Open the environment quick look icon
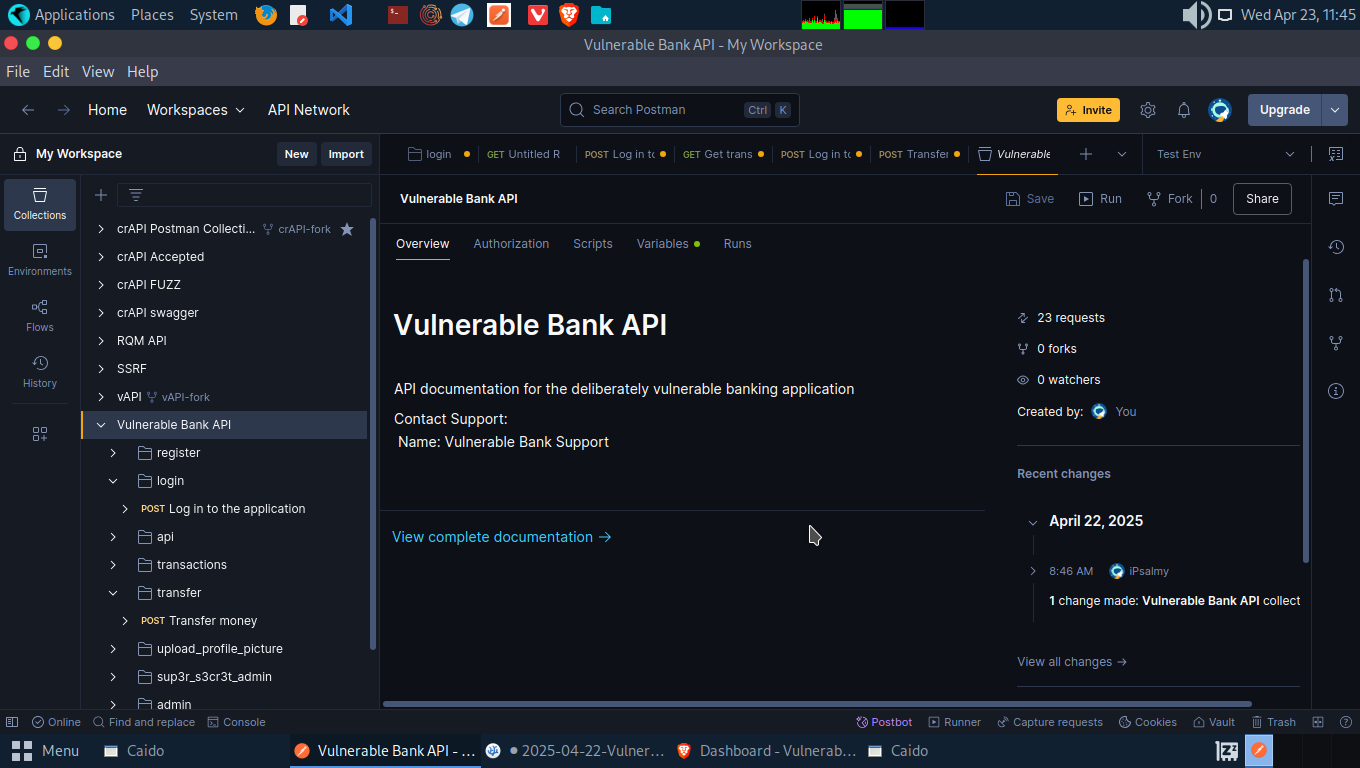The width and height of the screenshot is (1360, 768). pyautogui.click(x=1336, y=154)
